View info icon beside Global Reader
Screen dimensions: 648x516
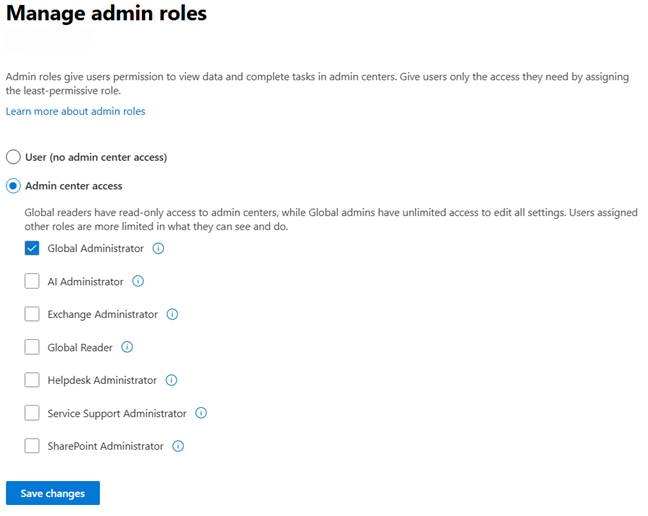(127, 347)
